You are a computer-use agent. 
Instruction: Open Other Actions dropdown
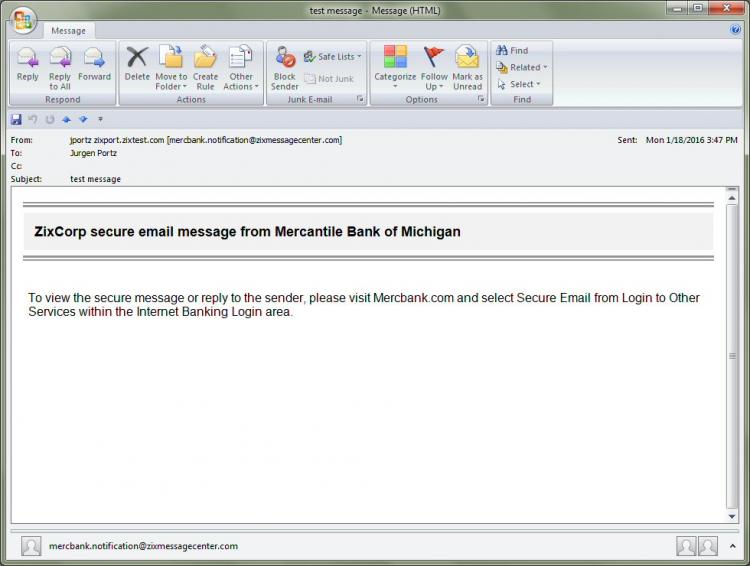tap(241, 68)
